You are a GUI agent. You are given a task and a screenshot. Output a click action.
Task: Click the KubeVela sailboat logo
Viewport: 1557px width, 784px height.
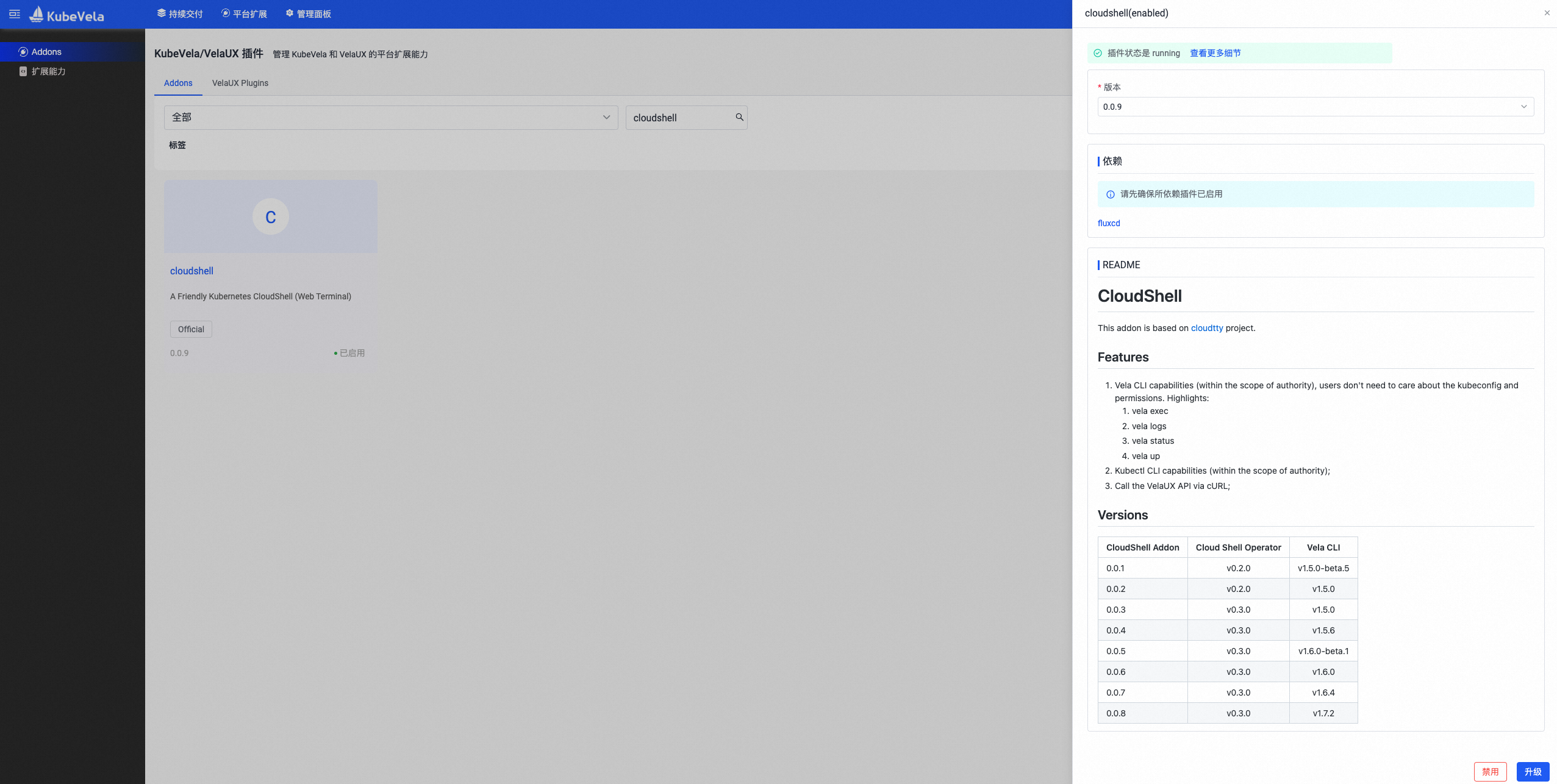tap(37, 14)
